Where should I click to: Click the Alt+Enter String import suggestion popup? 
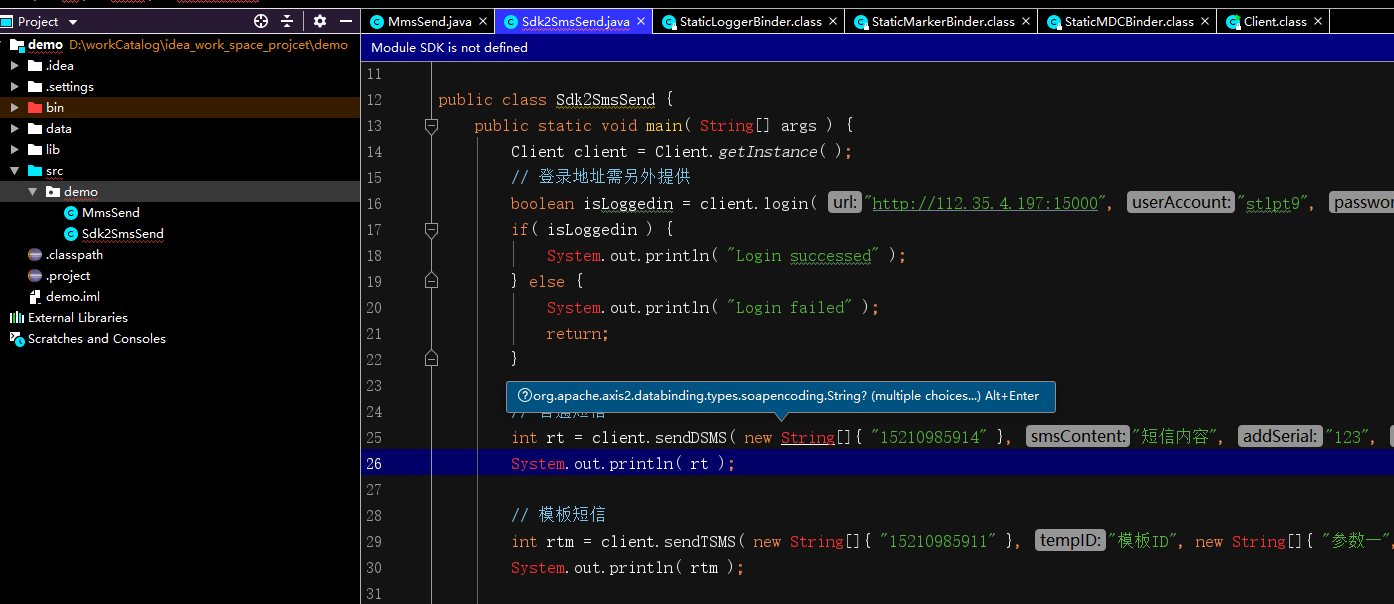(780, 396)
